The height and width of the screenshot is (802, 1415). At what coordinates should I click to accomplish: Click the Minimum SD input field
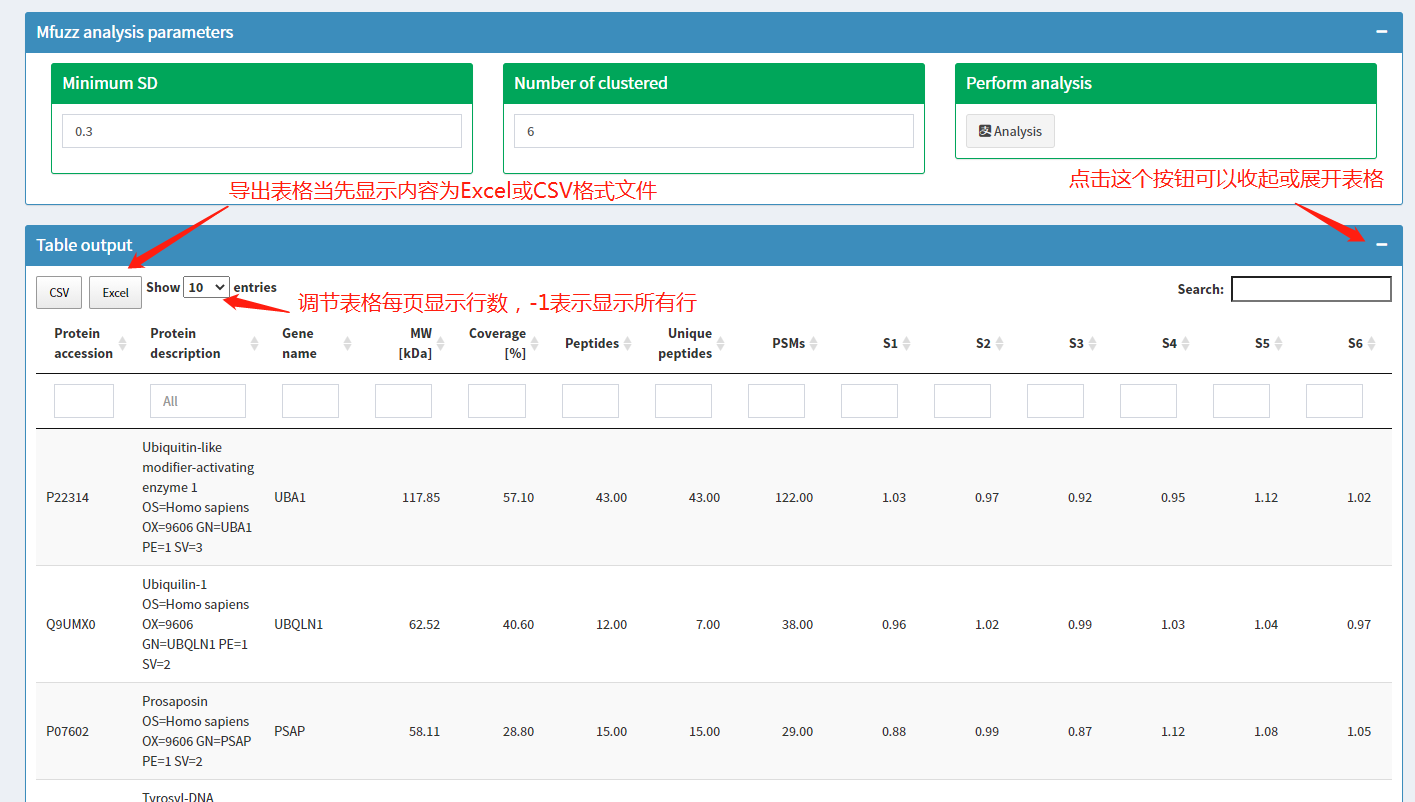[x=261, y=131]
